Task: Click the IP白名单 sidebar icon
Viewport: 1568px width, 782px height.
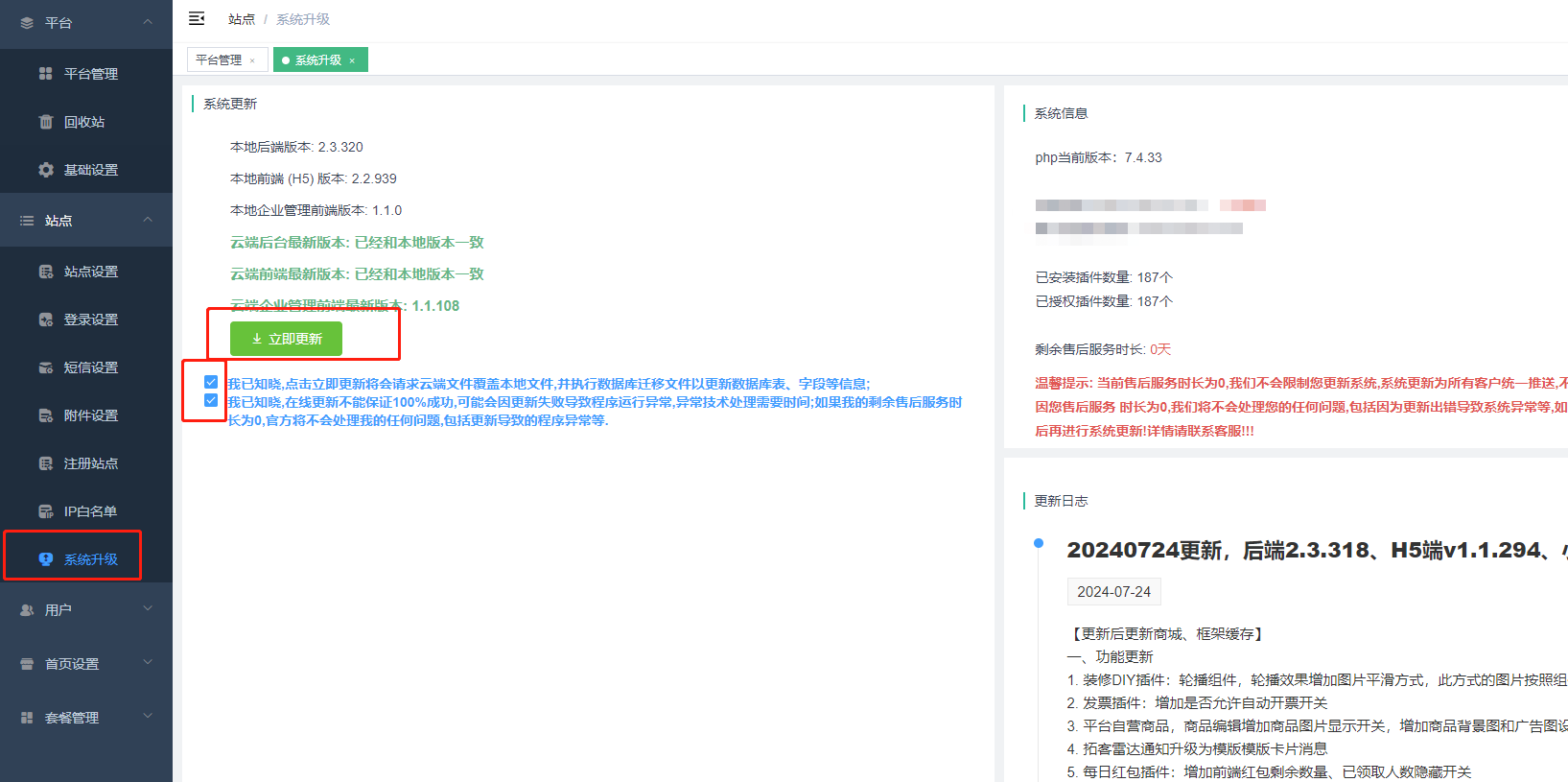Action: (x=45, y=511)
